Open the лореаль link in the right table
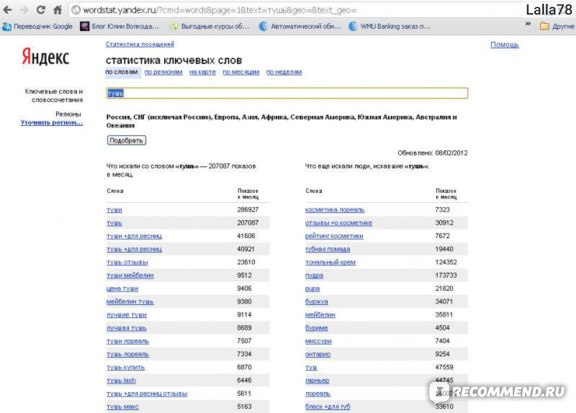Screen dimensions: 576x413 pos(317,394)
